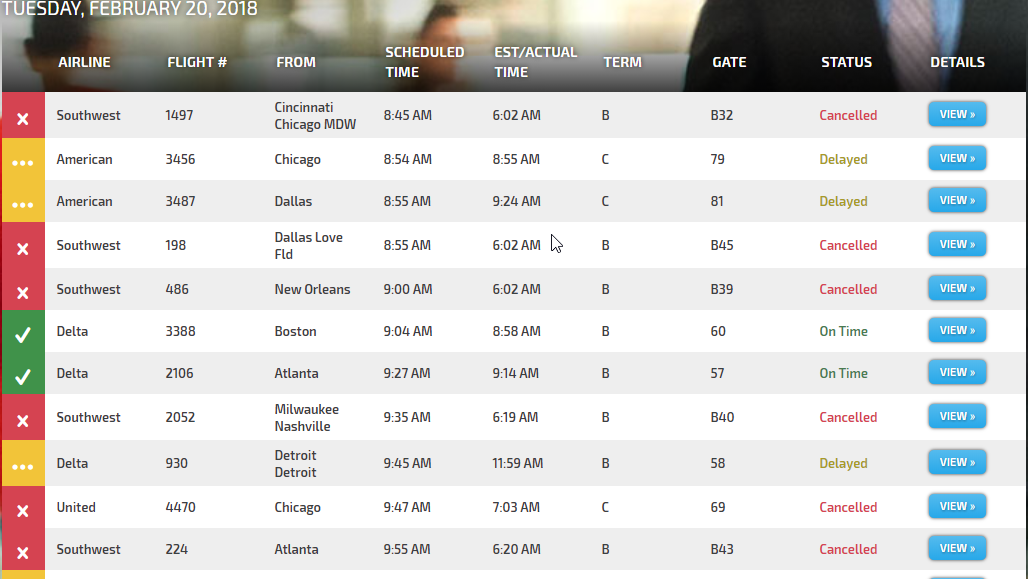View details for Delta flight 3388 from Boston

tap(957, 330)
